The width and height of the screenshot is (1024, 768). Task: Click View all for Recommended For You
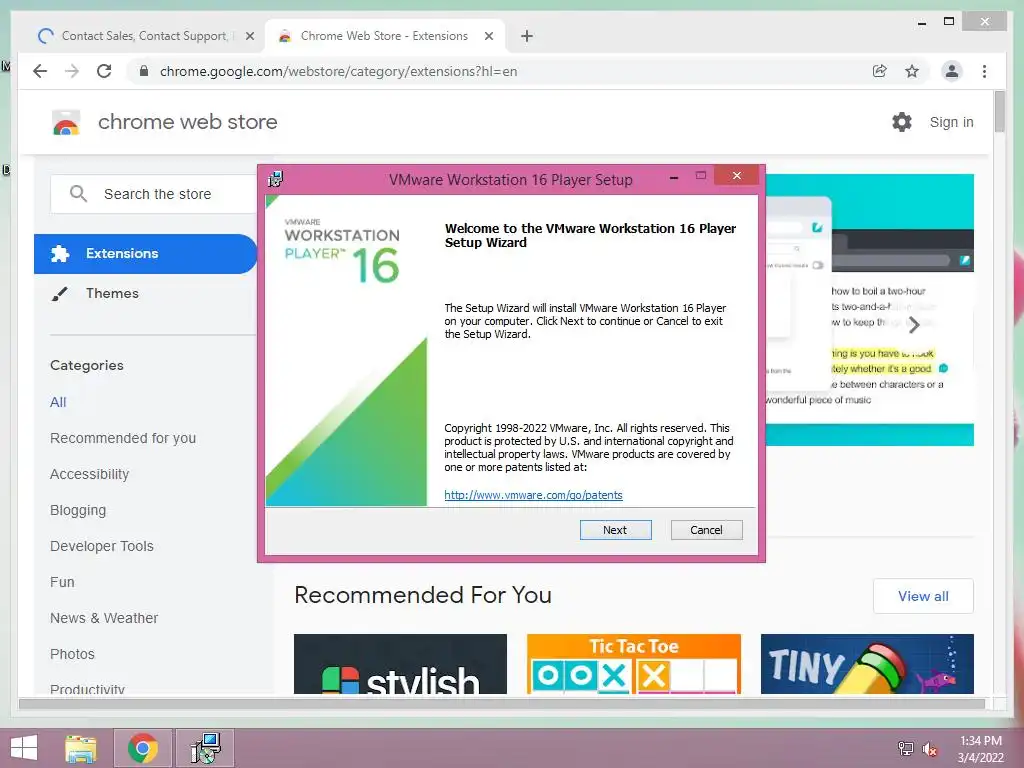(x=923, y=596)
